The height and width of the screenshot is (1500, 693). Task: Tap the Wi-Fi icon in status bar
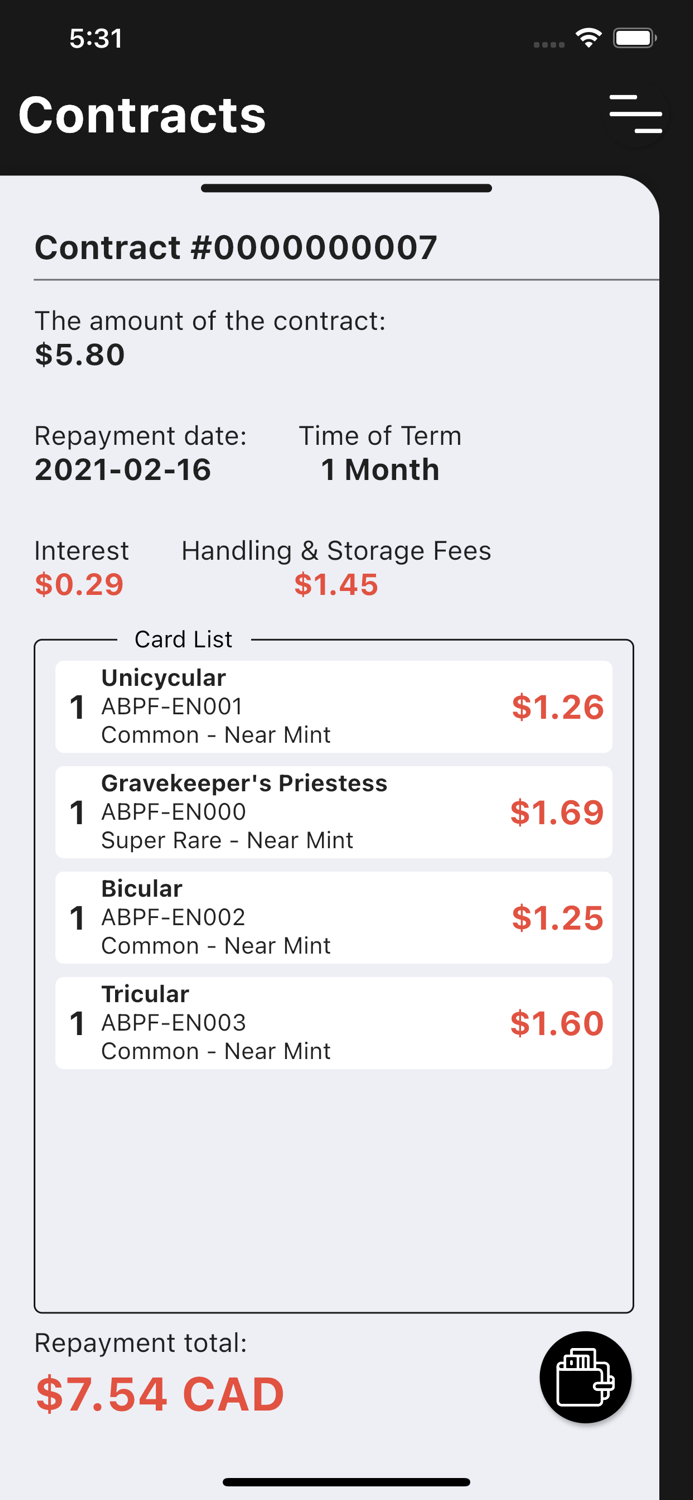point(588,38)
